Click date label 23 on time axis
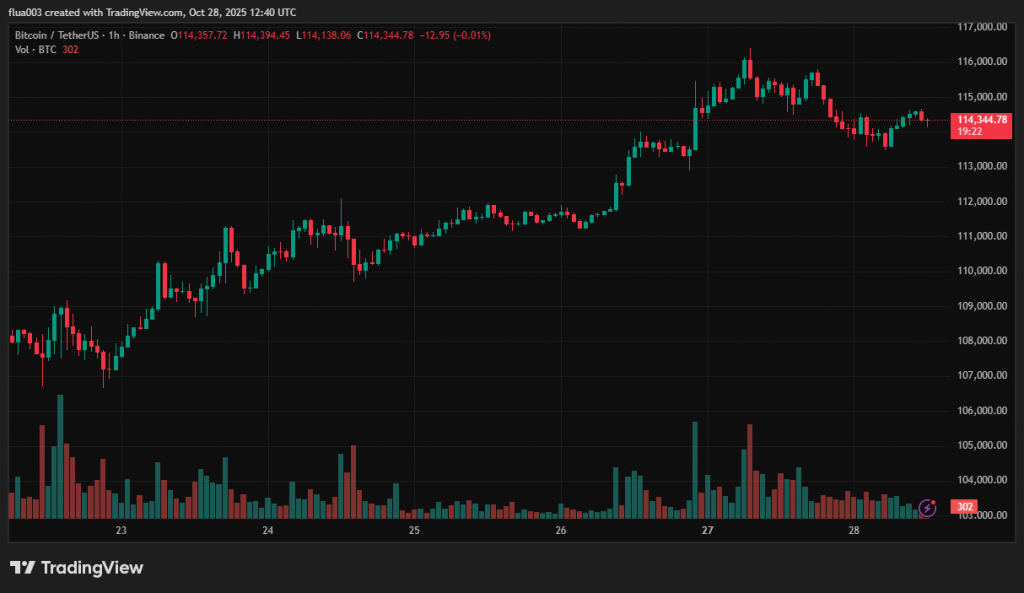1024x593 pixels. tap(121, 530)
